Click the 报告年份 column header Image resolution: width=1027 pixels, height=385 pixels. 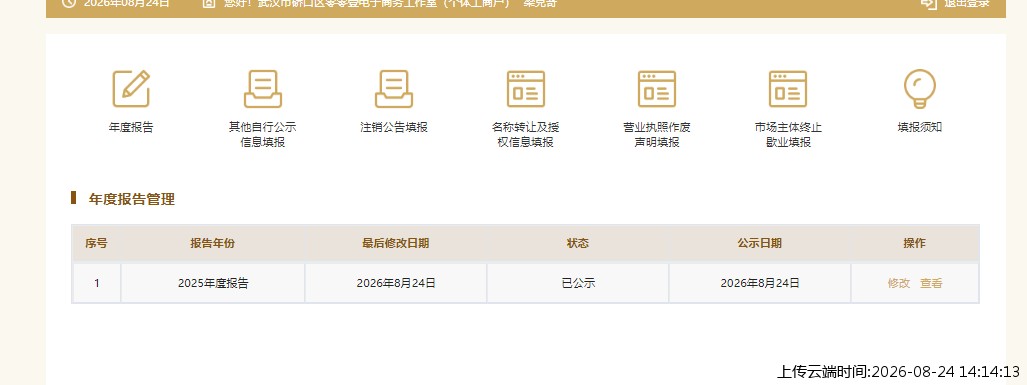213,243
